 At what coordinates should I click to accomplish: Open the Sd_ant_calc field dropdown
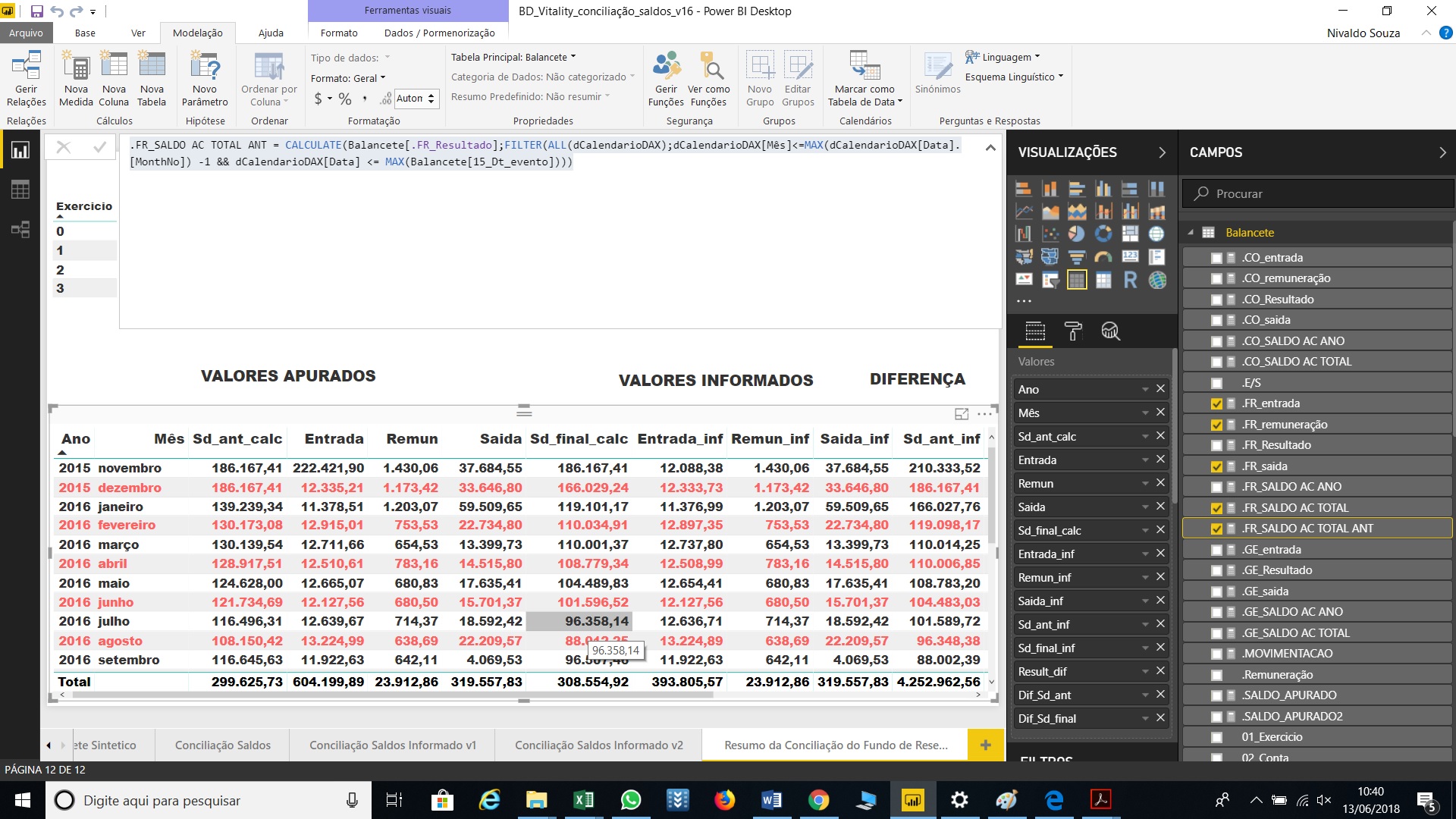point(1145,437)
